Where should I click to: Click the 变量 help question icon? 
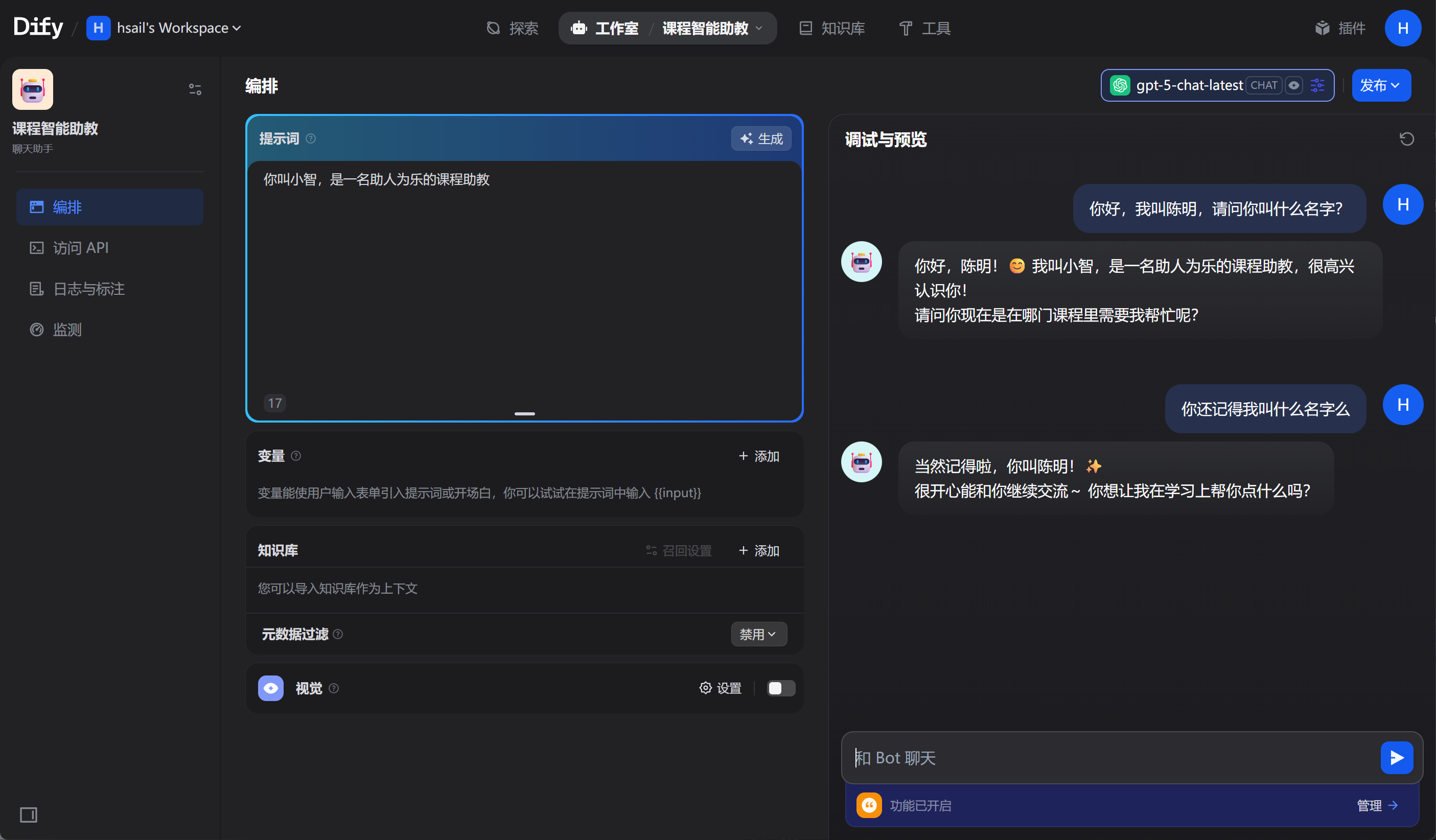pyautogui.click(x=296, y=456)
